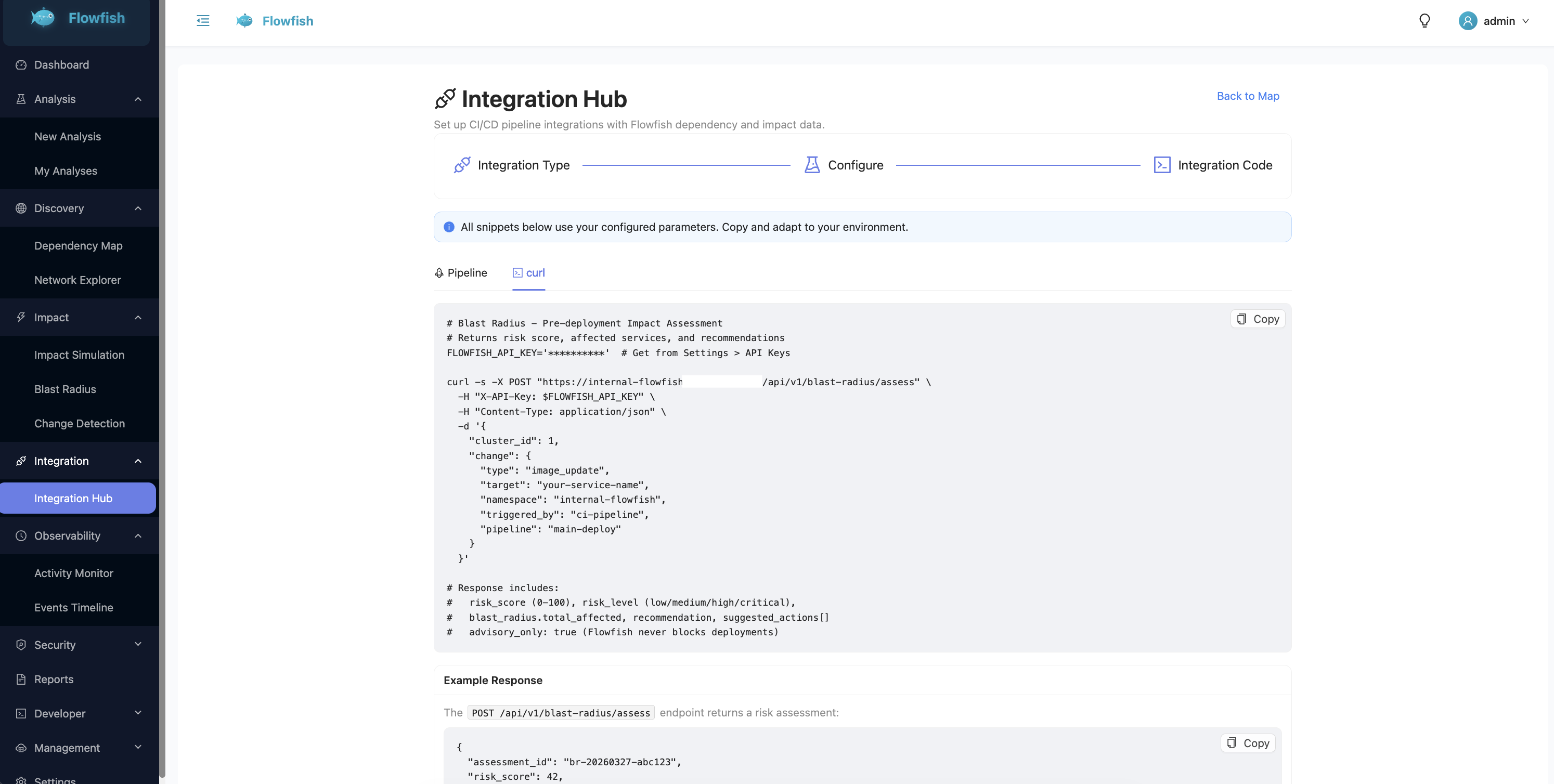
Task: Click the Configure step flask icon
Action: pos(812,165)
